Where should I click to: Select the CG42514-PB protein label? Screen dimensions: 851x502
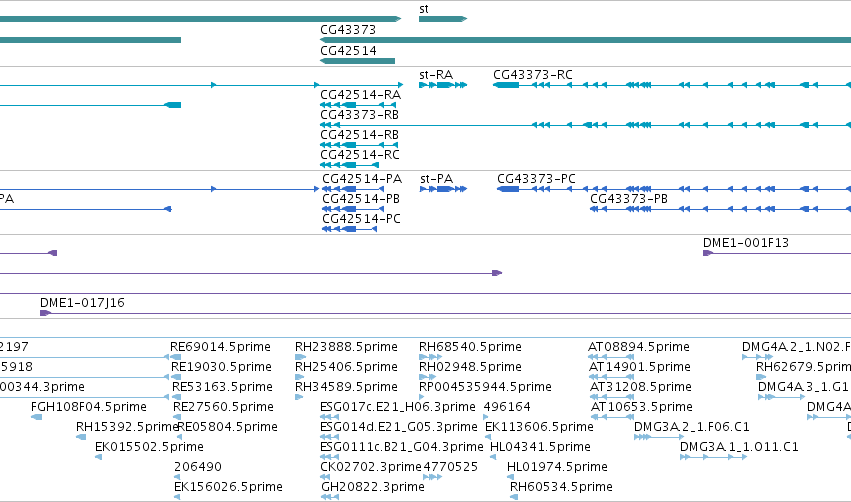pos(361,199)
